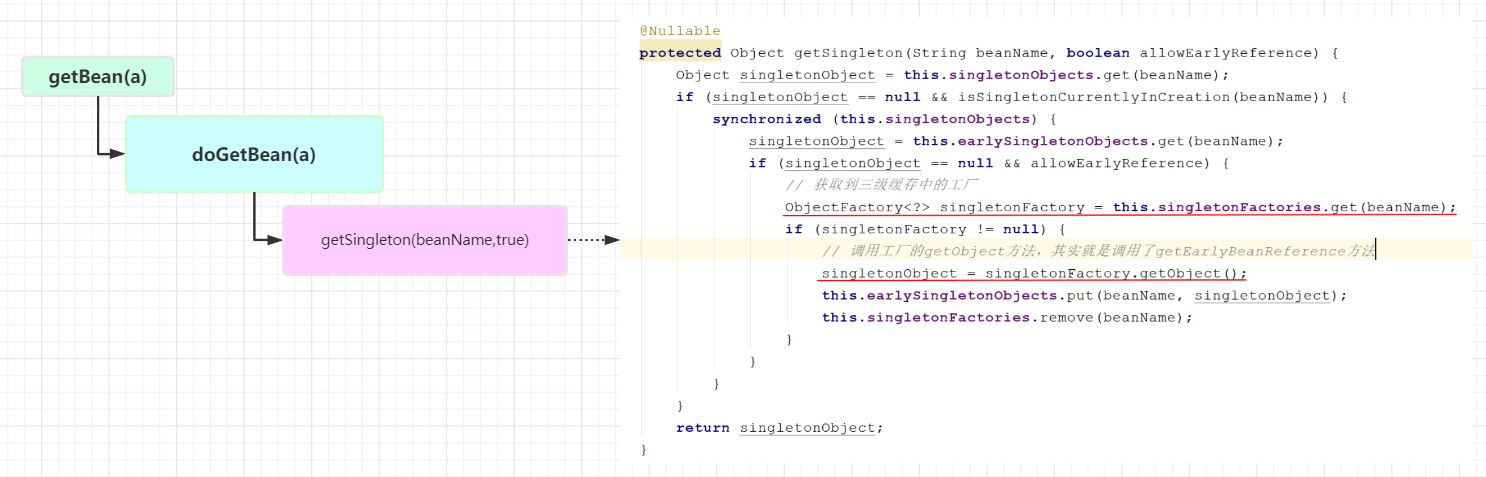Click the return singletonObject statement
Viewport: 1486px width, 477px height.
point(780,427)
